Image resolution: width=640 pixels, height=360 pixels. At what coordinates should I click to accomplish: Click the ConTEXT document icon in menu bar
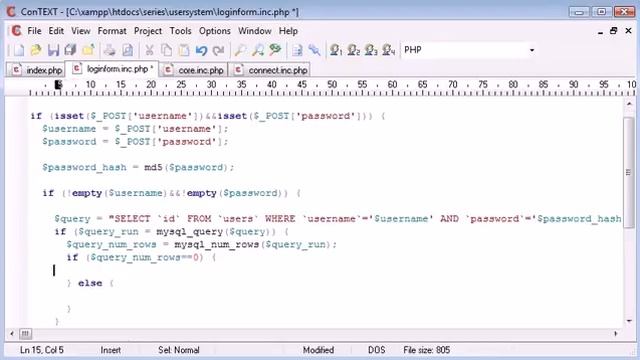pyautogui.click(x=16, y=31)
